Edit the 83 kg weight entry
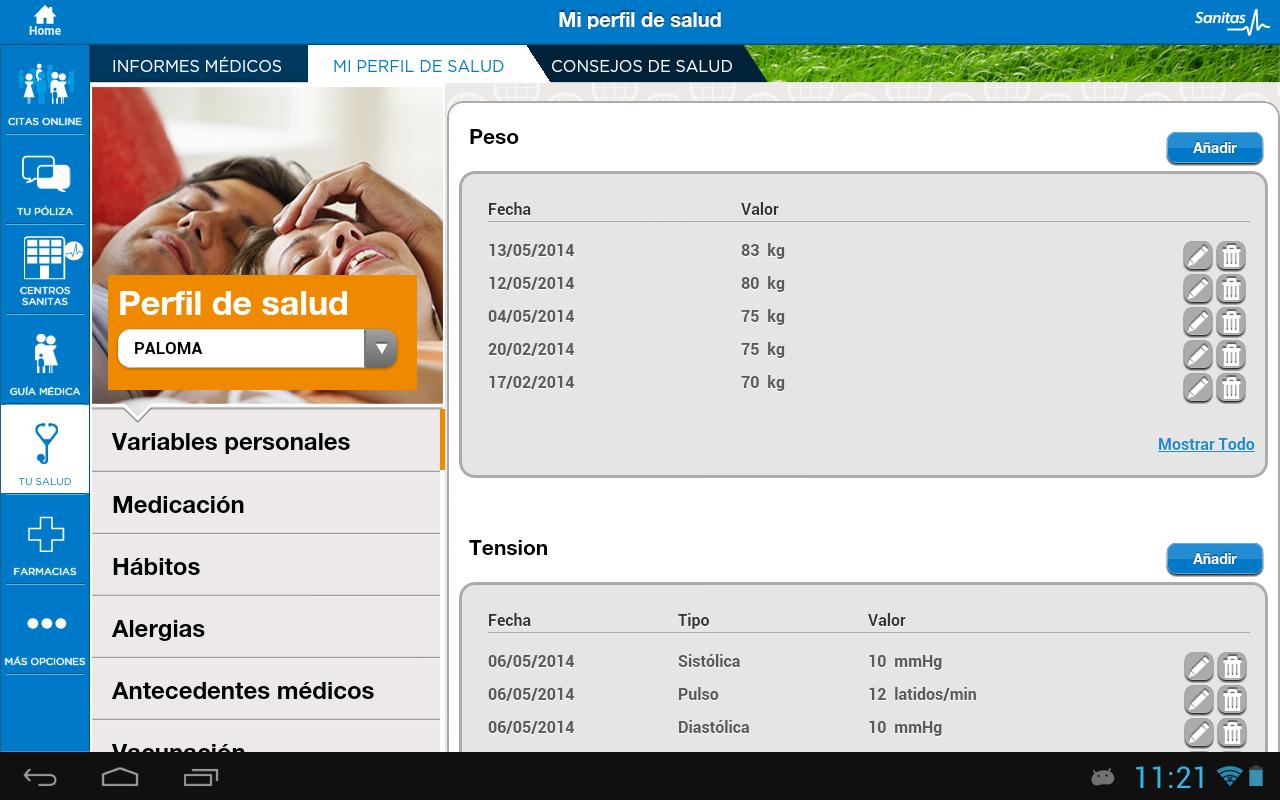Image resolution: width=1280 pixels, height=800 pixels. coord(1198,256)
